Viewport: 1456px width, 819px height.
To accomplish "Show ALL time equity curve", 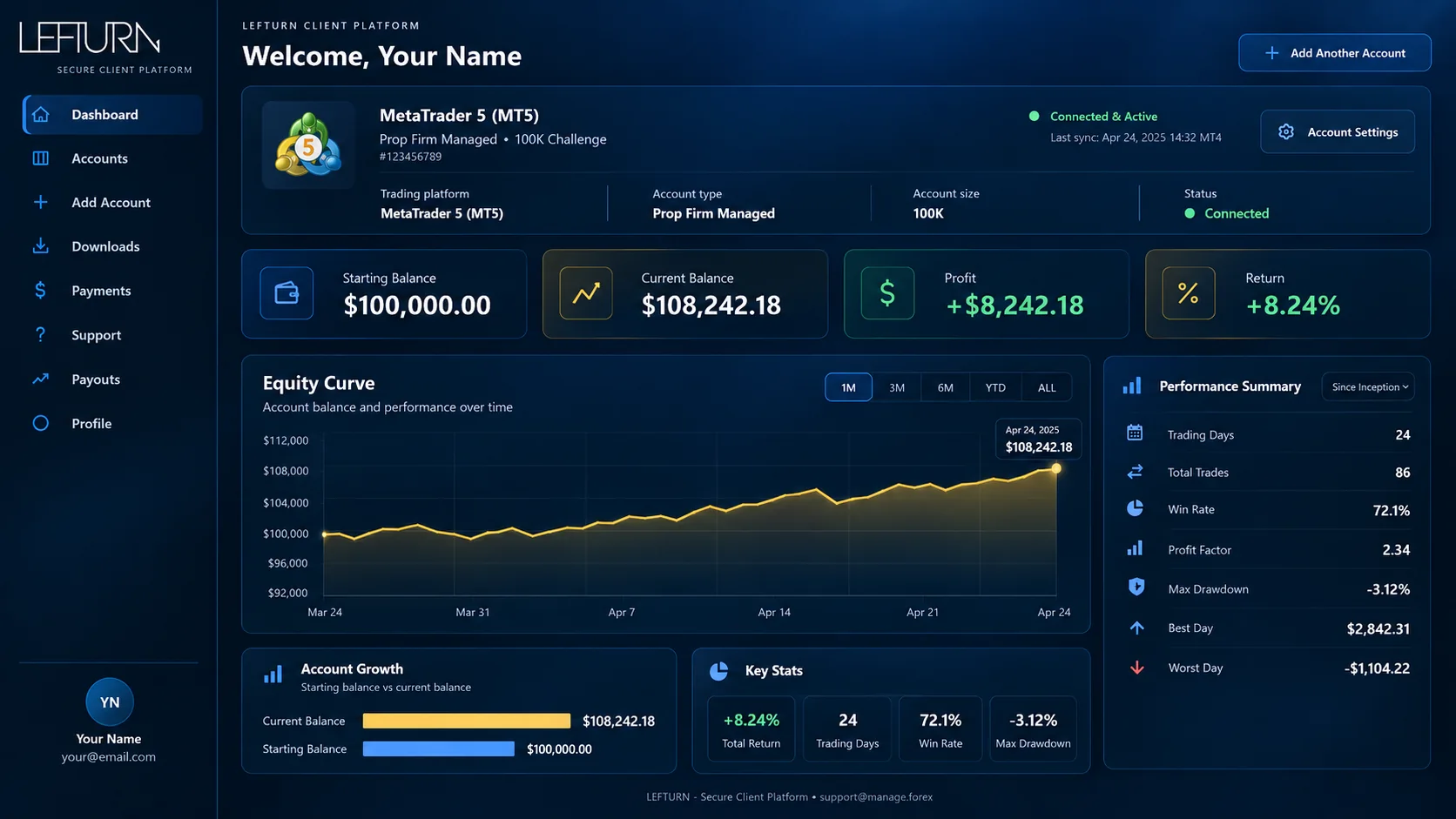I will [x=1047, y=387].
